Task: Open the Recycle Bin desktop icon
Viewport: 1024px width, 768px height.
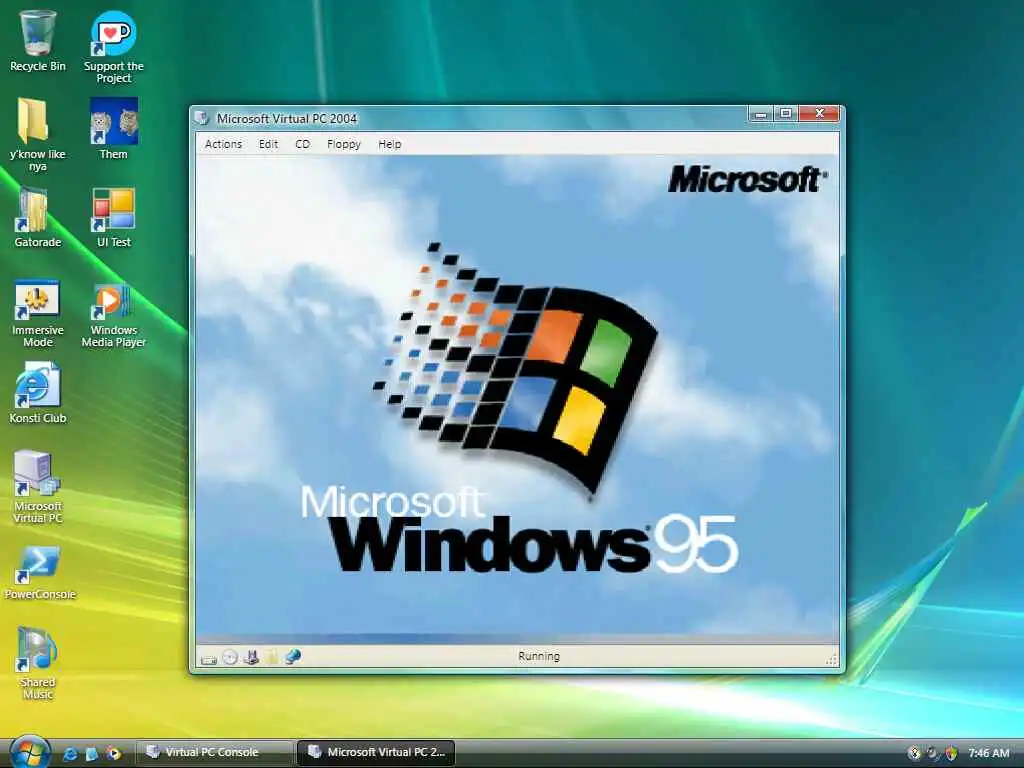Action: (x=37, y=40)
